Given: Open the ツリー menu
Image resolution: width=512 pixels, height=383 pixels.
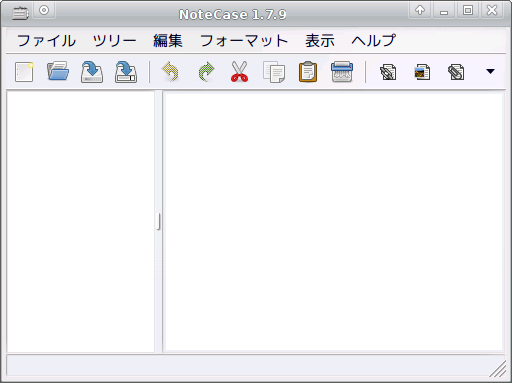Looking at the screenshot, I should (114, 41).
